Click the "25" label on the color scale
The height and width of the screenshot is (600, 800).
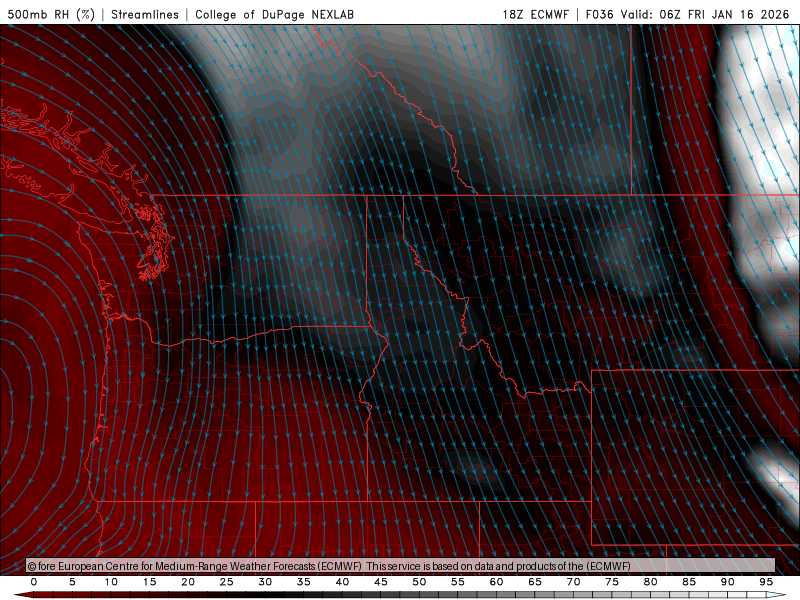click(227, 582)
